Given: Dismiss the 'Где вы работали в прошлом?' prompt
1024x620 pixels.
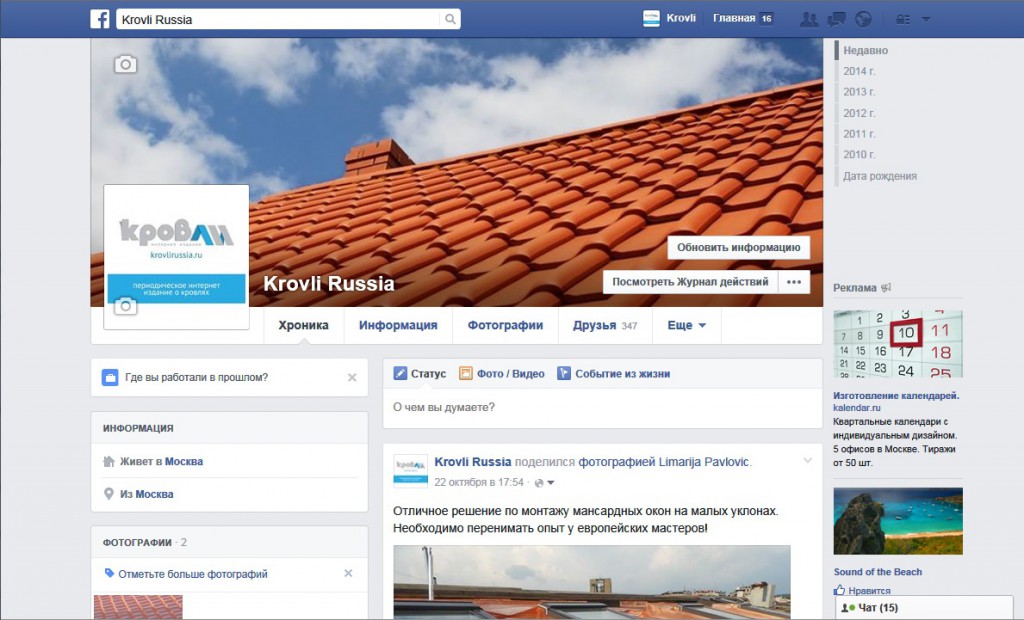Looking at the screenshot, I should pos(352,378).
